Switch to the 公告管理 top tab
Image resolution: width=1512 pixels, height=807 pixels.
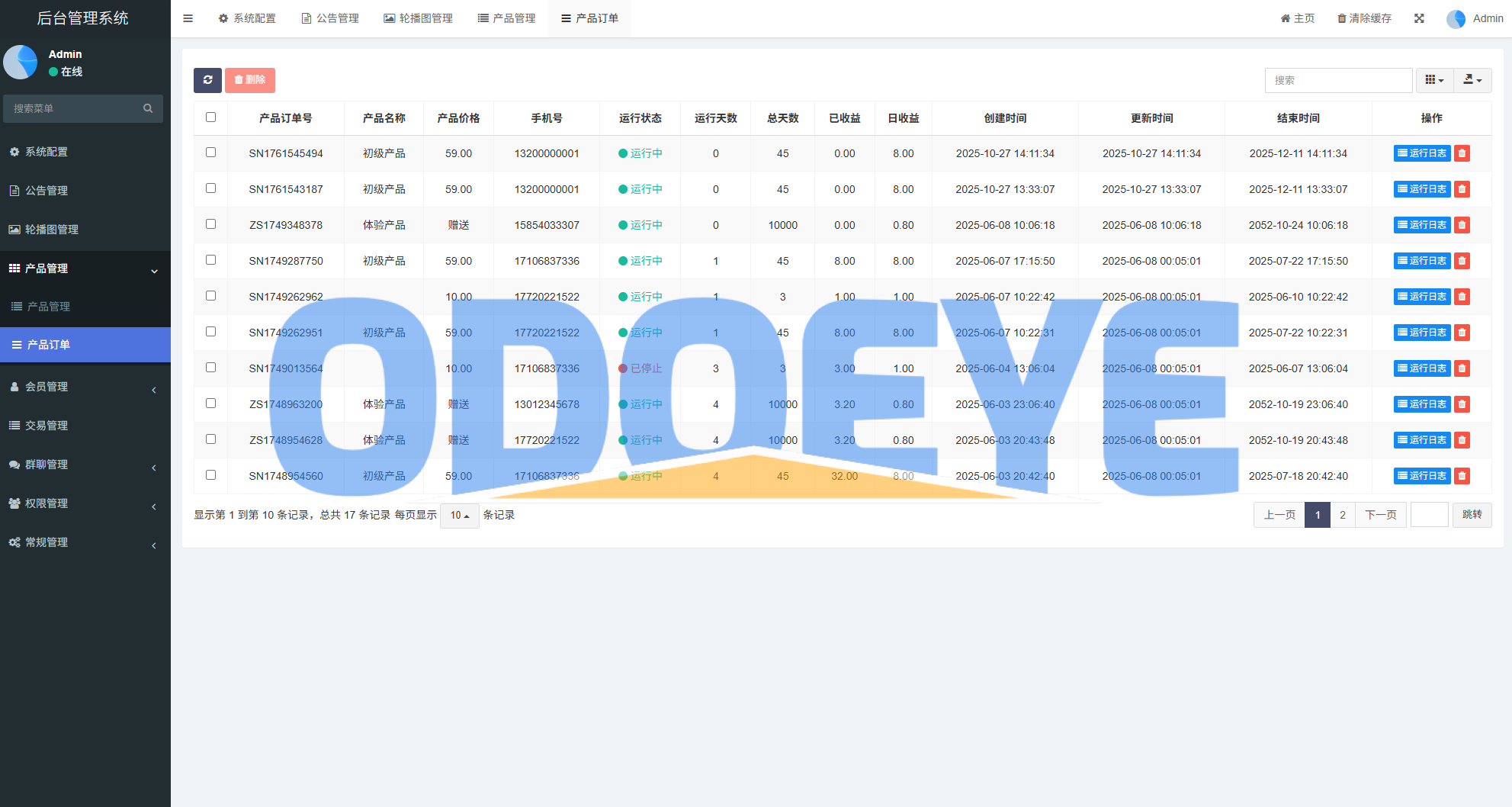tap(330, 18)
